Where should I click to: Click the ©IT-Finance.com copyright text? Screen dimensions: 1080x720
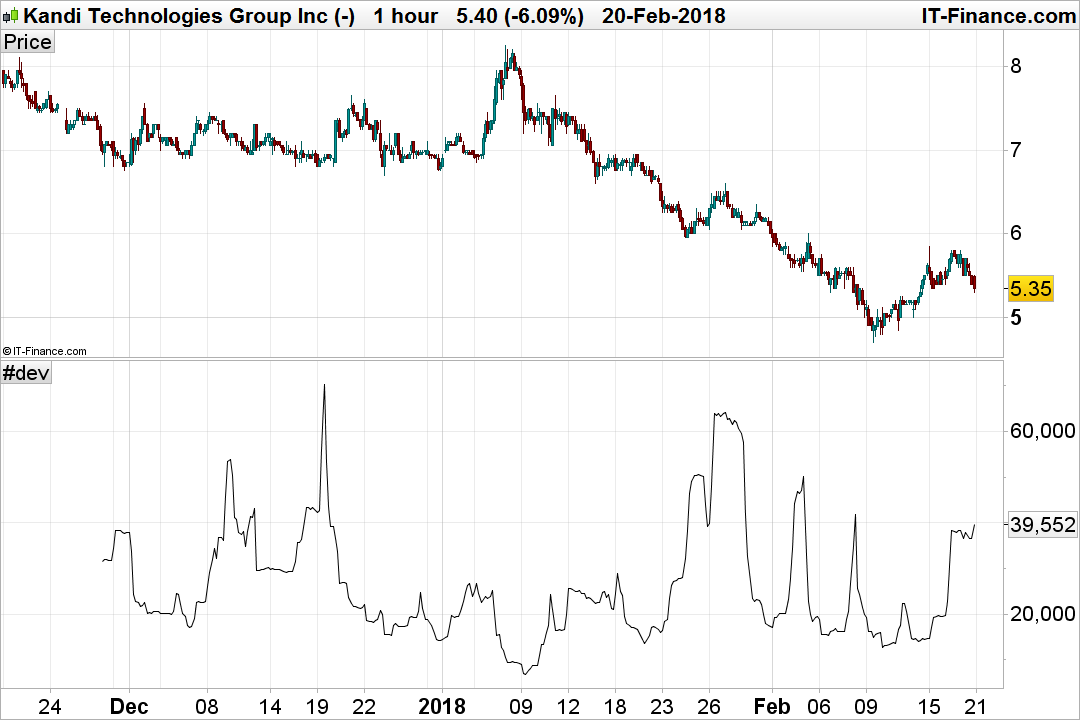[x=44, y=351]
